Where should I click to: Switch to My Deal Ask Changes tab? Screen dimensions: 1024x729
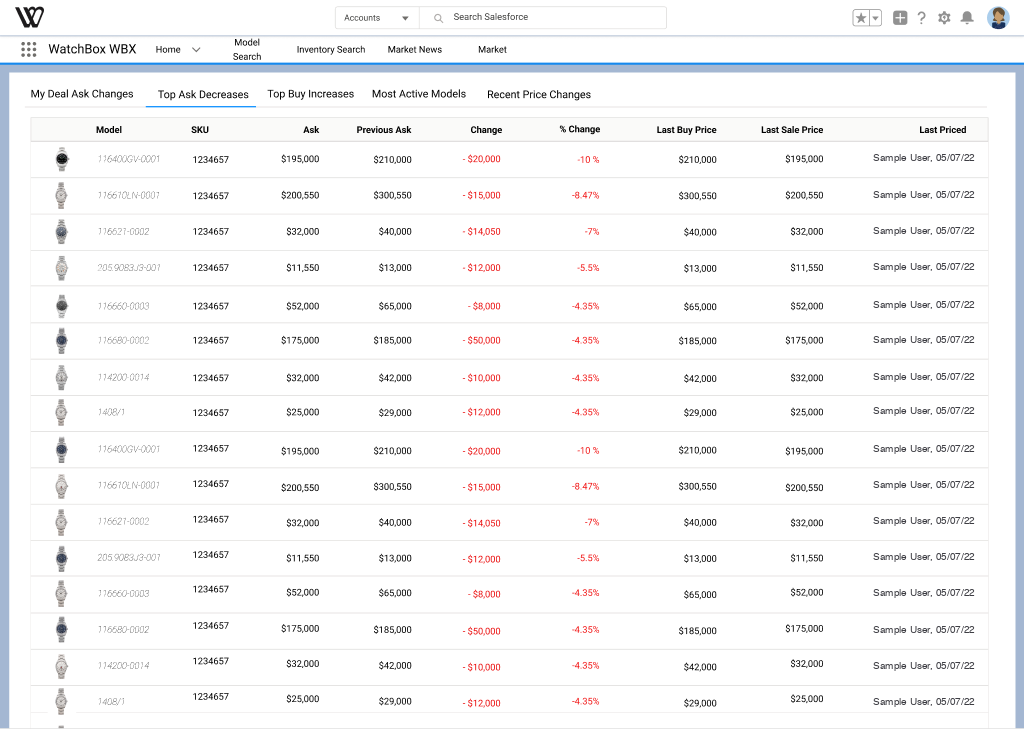click(82, 94)
